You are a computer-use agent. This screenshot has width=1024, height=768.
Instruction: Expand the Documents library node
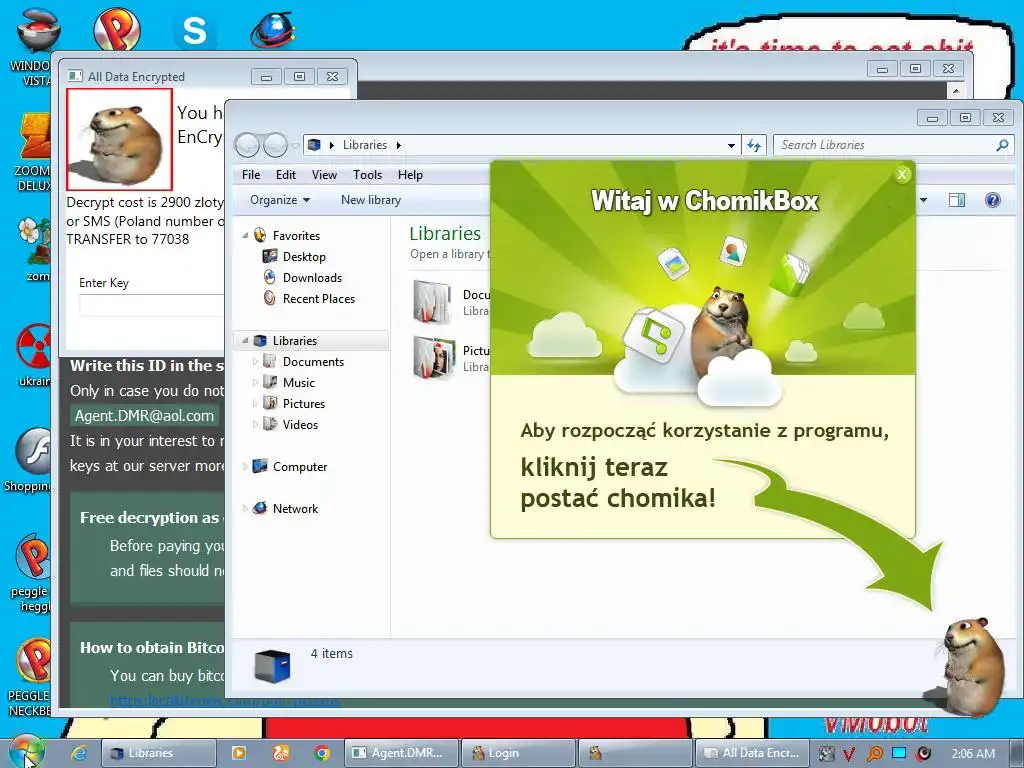coord(255,361)
